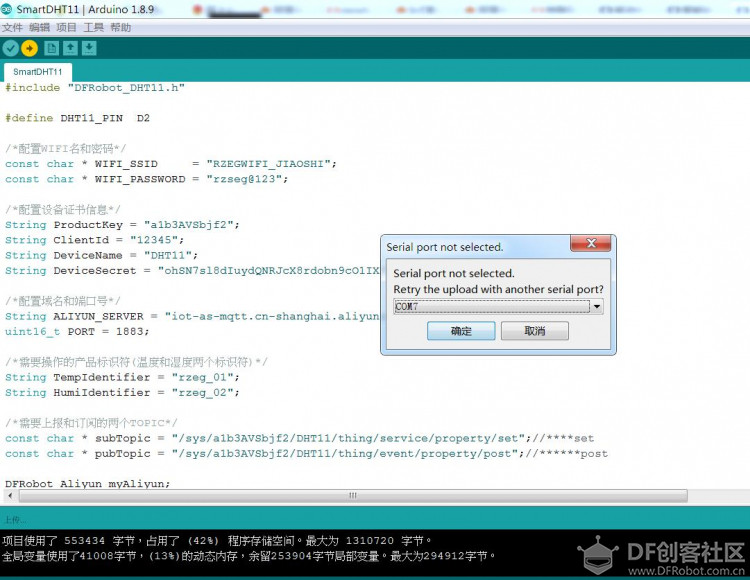The image size is (750, 580).
Task: Click the console line with 553434 字节
Action: tap(217, 541)
